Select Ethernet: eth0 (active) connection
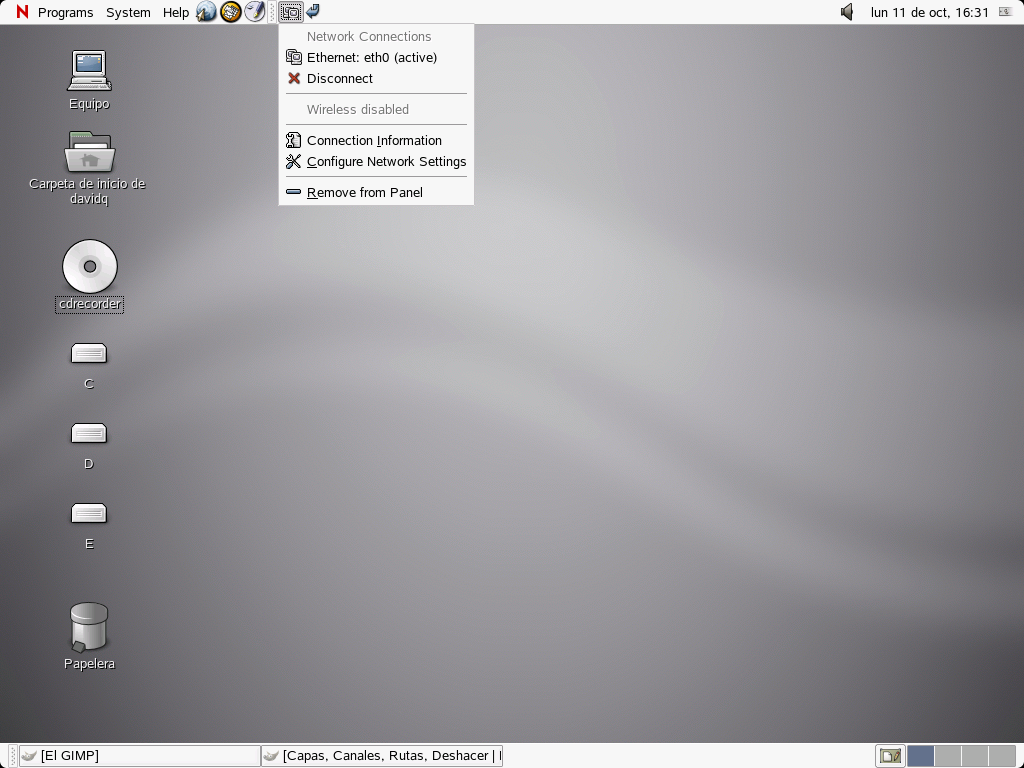1024x768 pixels. pos(376,57)
